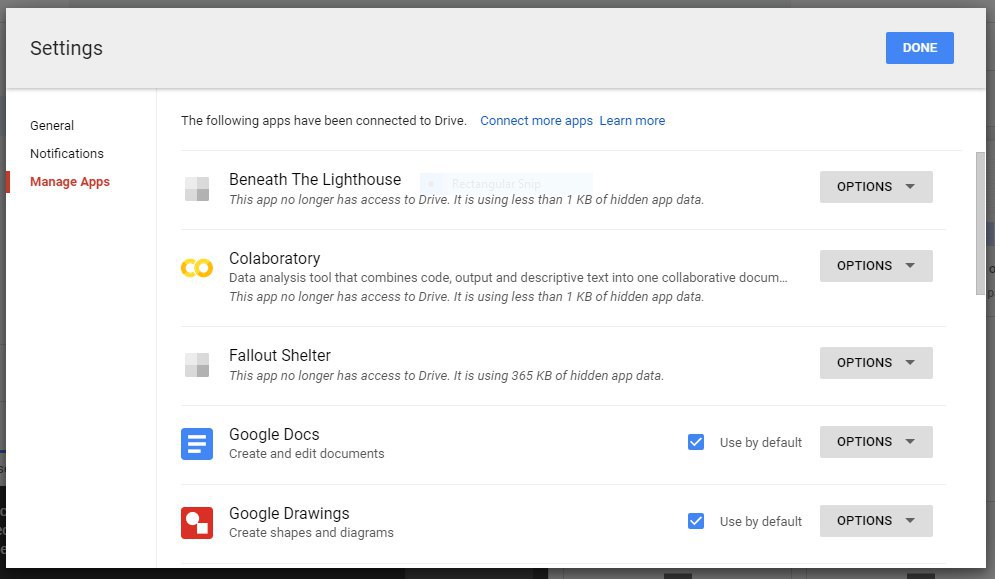Open OPTIONS dropdown for Google Drawings

876,521
